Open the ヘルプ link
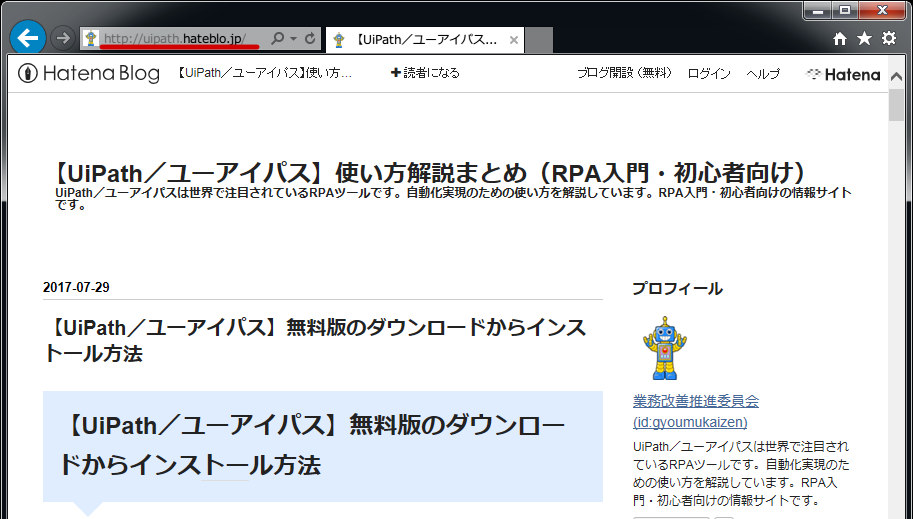The image size is (913, 519). coord(763,74)
